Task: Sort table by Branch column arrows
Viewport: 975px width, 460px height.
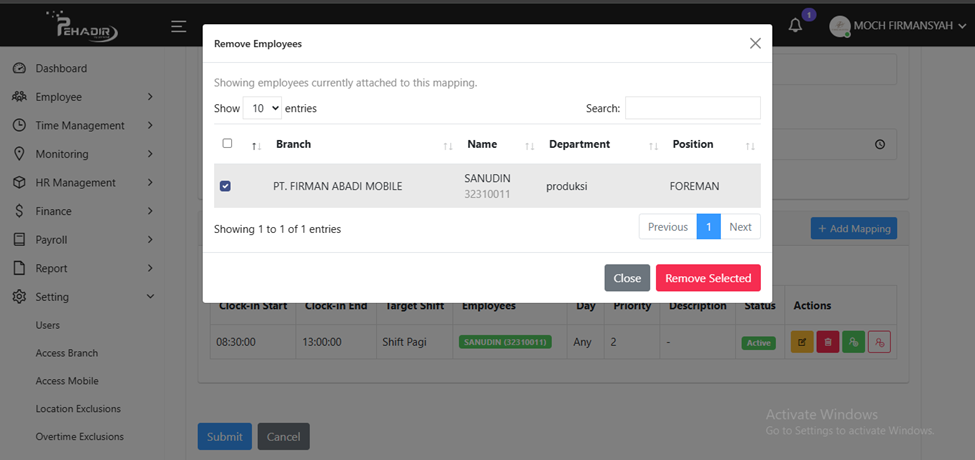Action: pos(448,146)
